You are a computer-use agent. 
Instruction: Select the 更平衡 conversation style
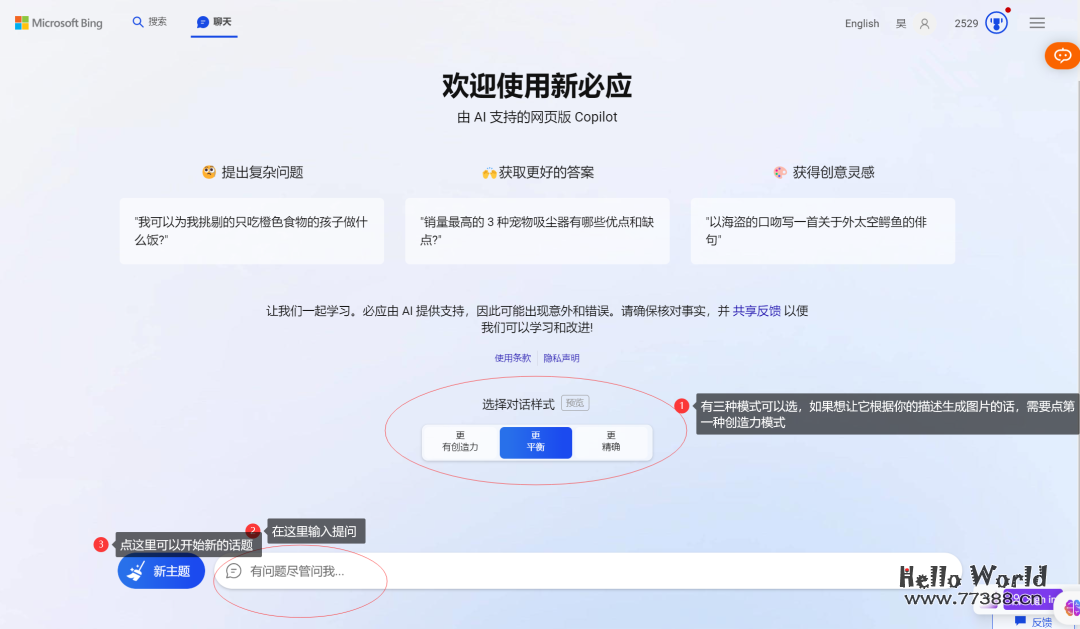(536, 442)
